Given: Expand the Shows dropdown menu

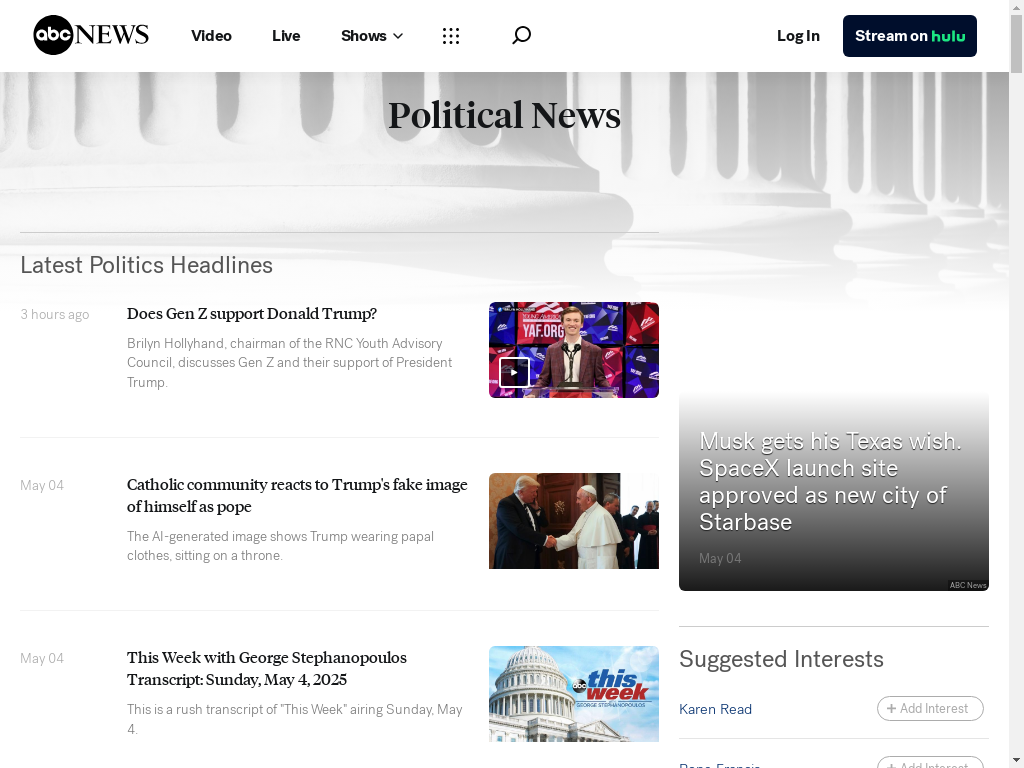Looking at the screenshot, I should click(x=372, y=36).
